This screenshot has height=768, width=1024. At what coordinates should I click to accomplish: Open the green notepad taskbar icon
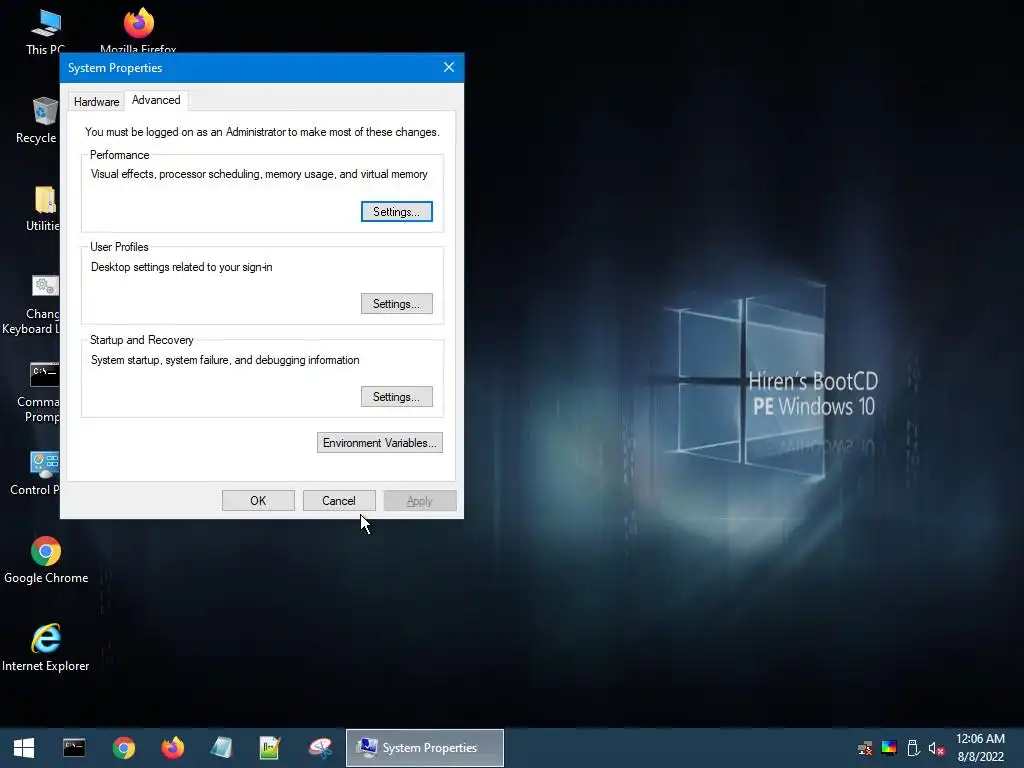click(x=270, y=748)
